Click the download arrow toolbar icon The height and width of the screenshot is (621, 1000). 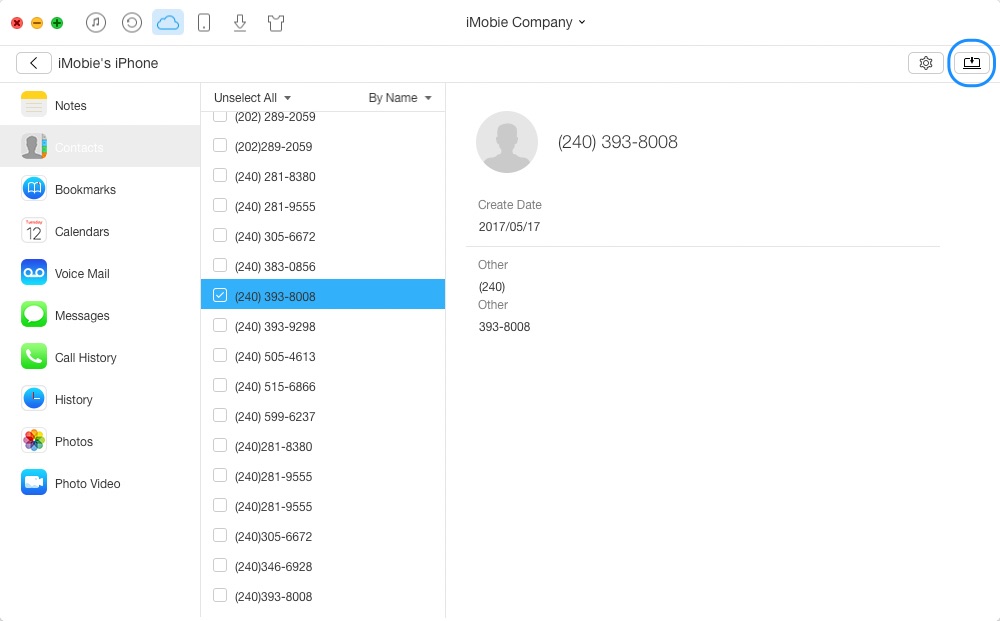(240, 22)
